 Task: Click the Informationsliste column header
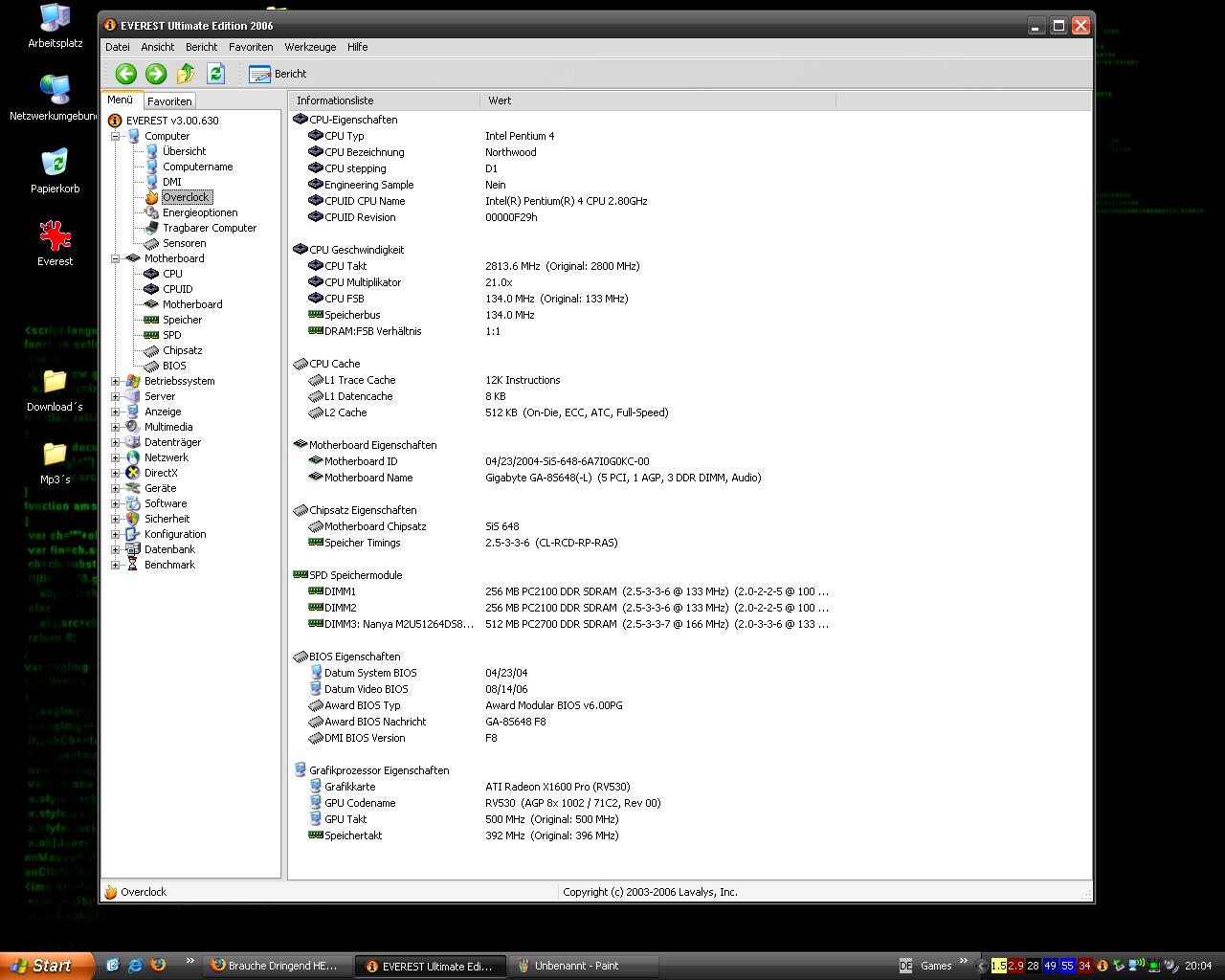coord(384,100)
